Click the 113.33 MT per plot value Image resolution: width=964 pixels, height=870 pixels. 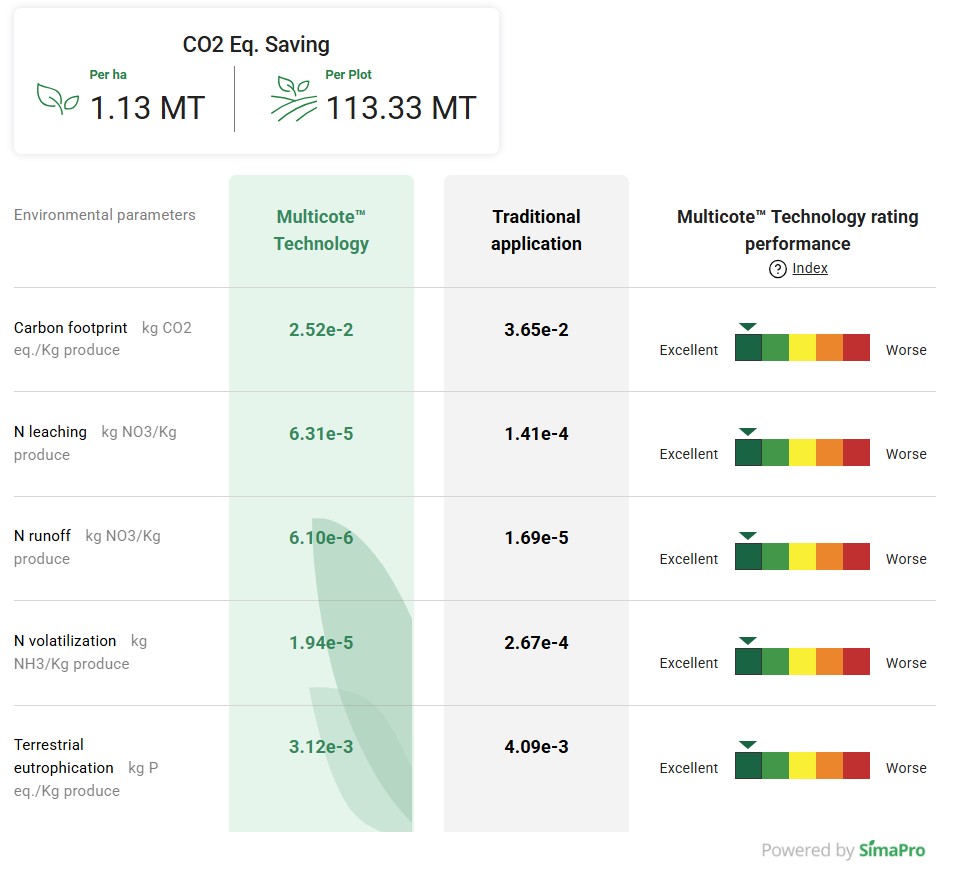[401, 108]
